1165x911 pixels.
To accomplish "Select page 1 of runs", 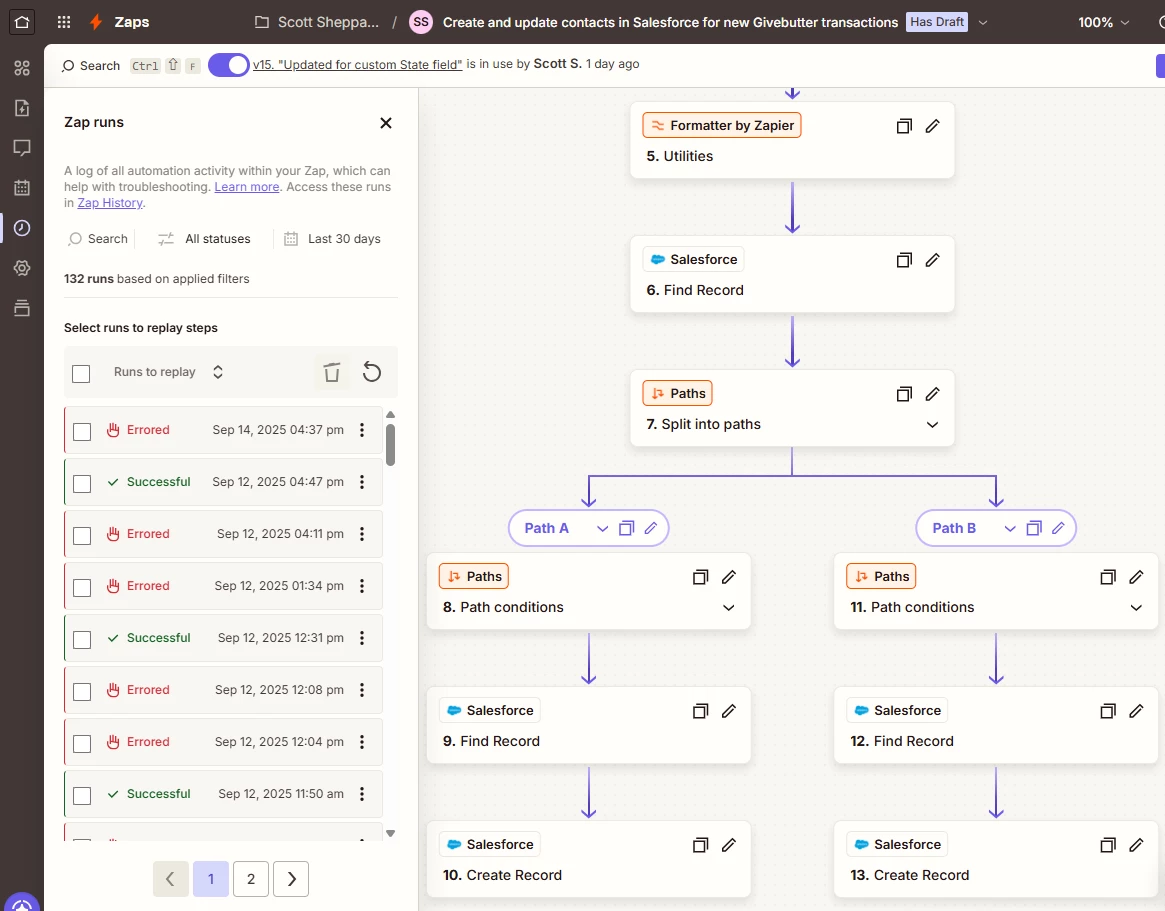I will coord(211,879).
